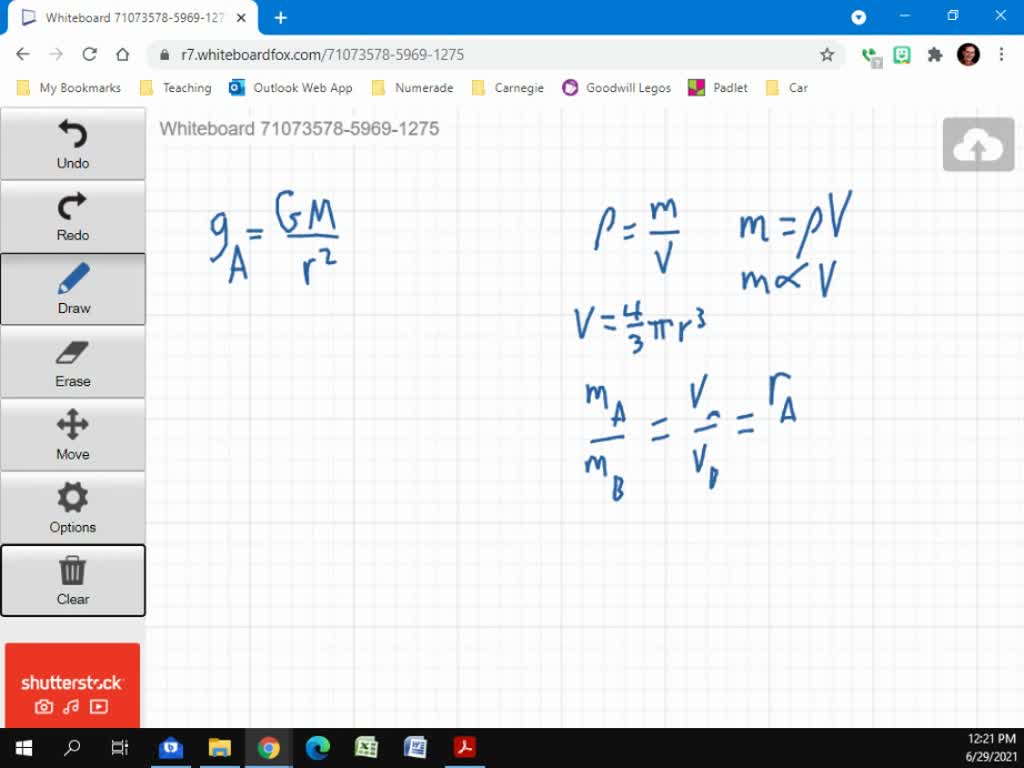Open the Teaching bookmarks folder

[x=176, y=88]
